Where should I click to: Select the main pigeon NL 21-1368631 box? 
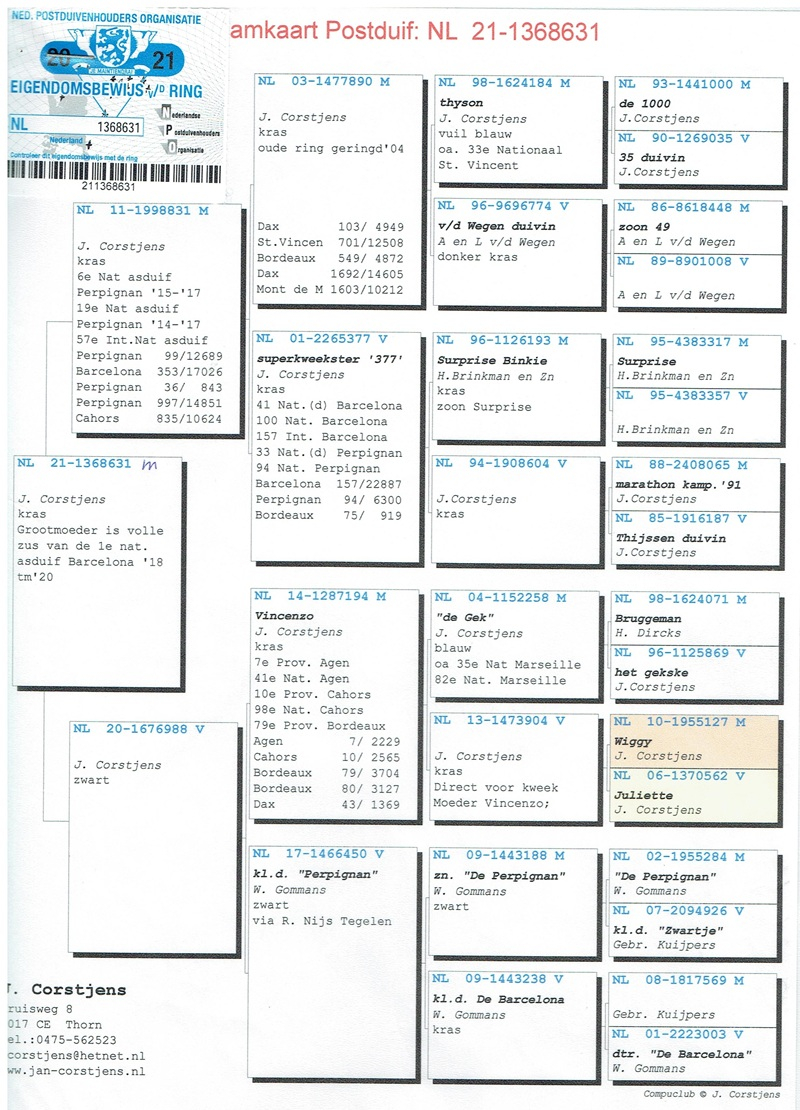[97, 570]
